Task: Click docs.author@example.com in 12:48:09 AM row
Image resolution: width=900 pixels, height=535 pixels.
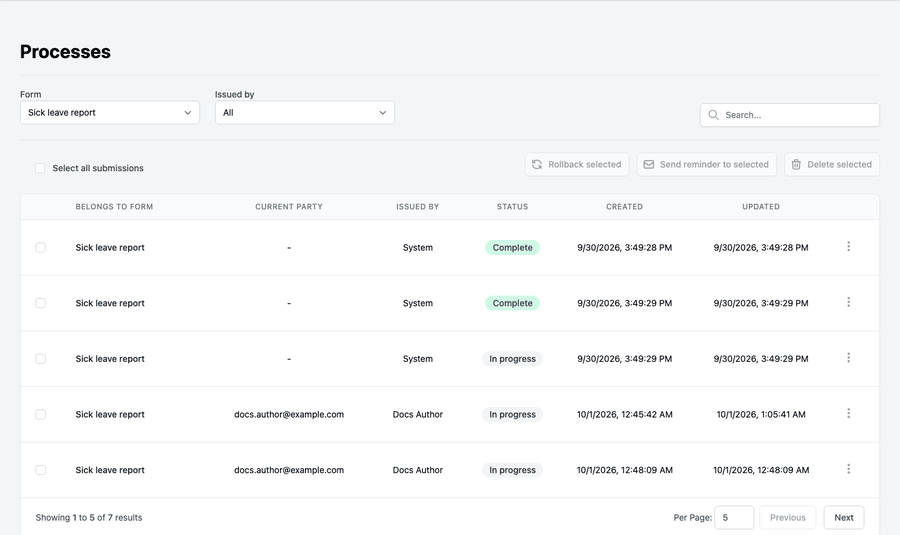Action: click(289, 470)
